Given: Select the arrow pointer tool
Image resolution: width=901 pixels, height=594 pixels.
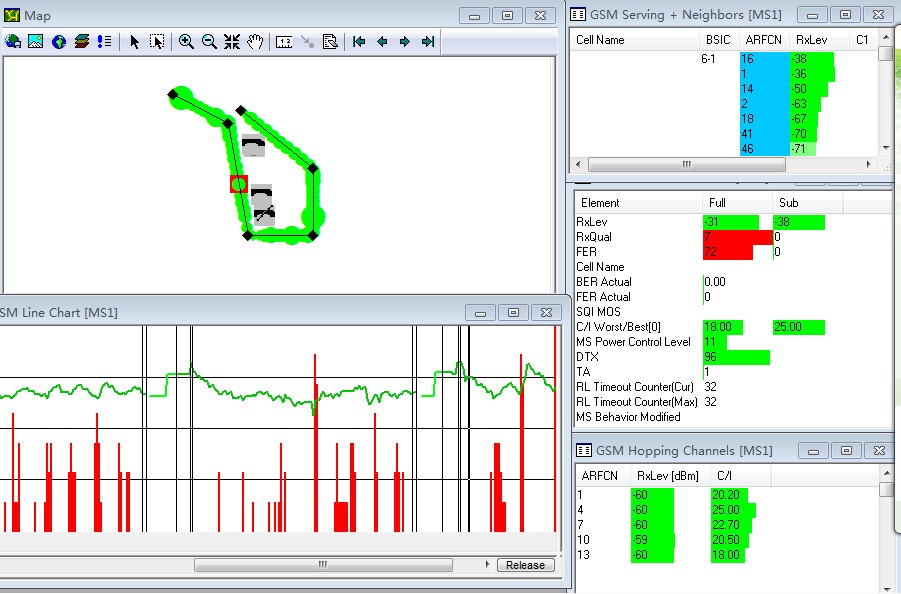Looking at the screenshot, I should pos(134,42).
